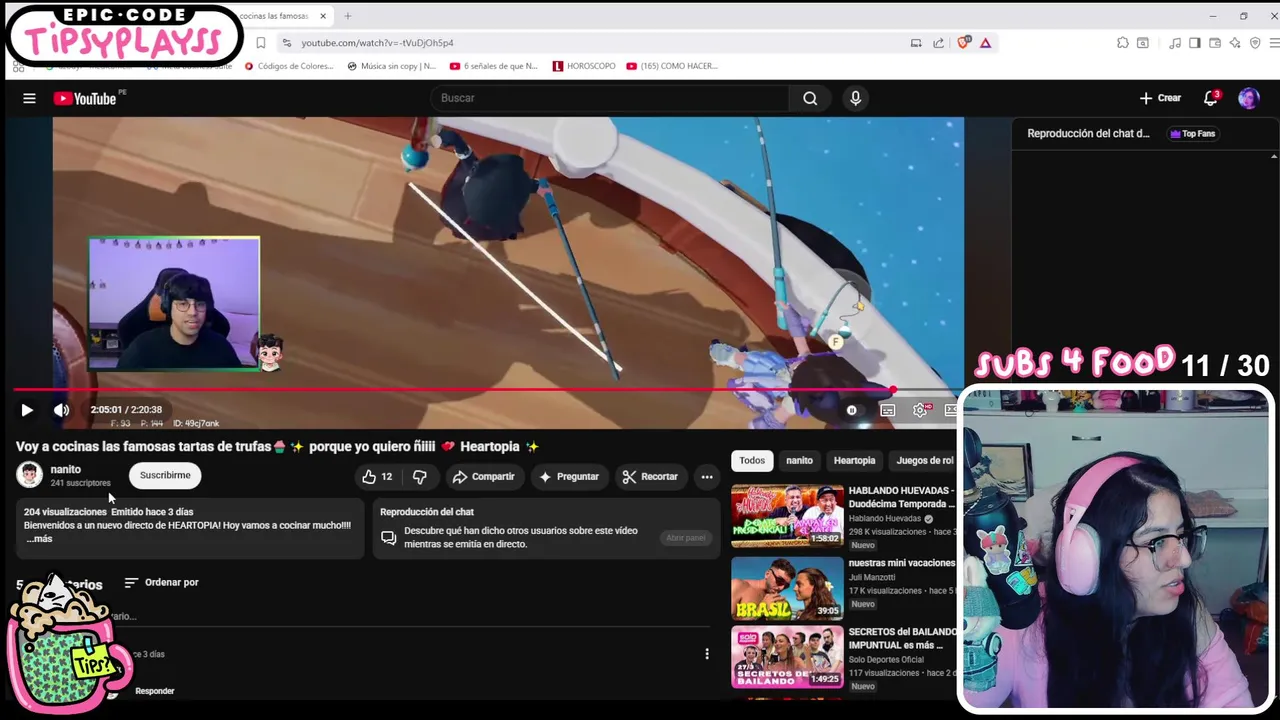1280x720 pixels.
Task: Open SECRETOS del BAILANDO video thumbnail
Action: (x=787, y=657)
